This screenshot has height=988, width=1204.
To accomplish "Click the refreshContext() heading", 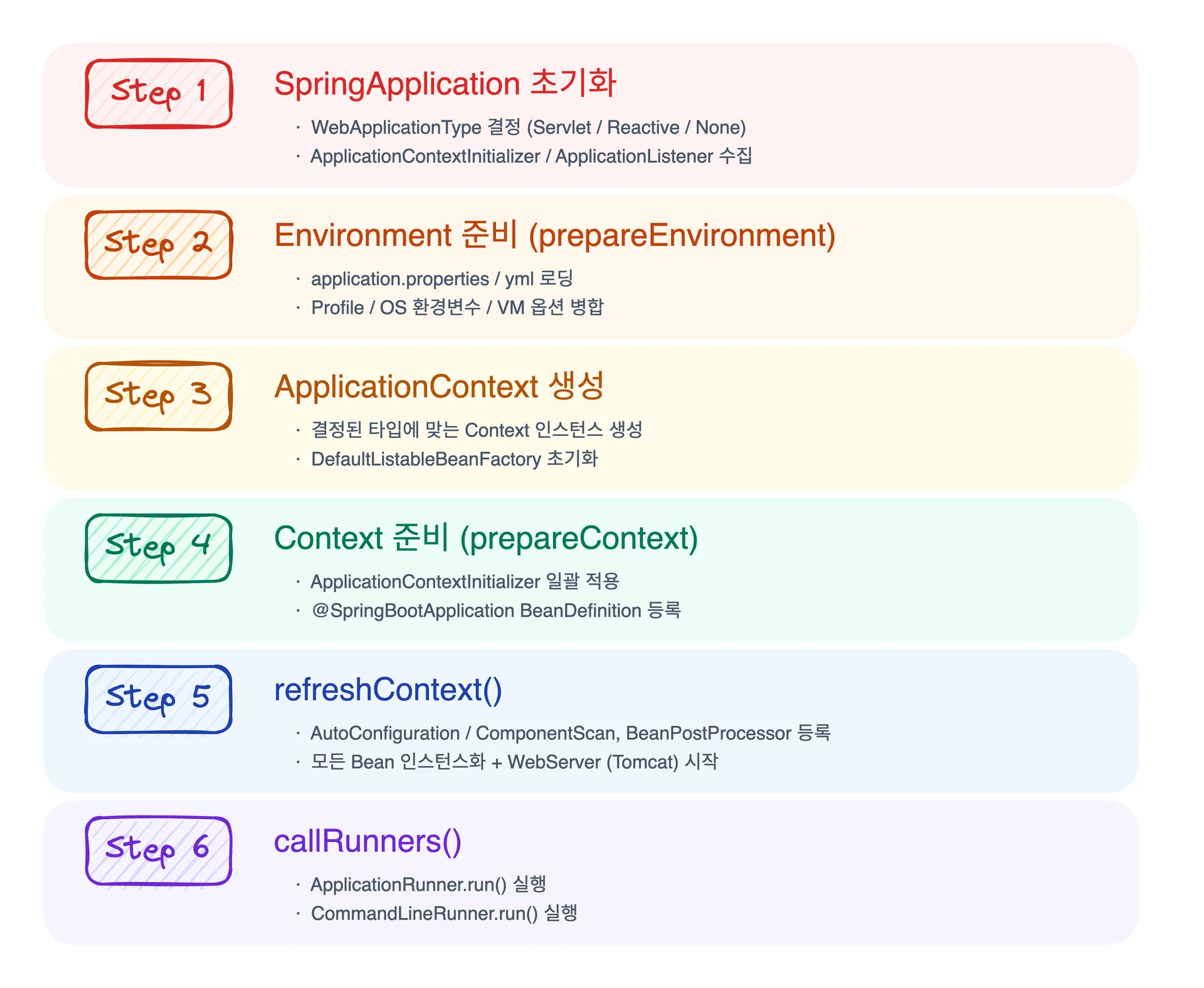I will (388, 690).
